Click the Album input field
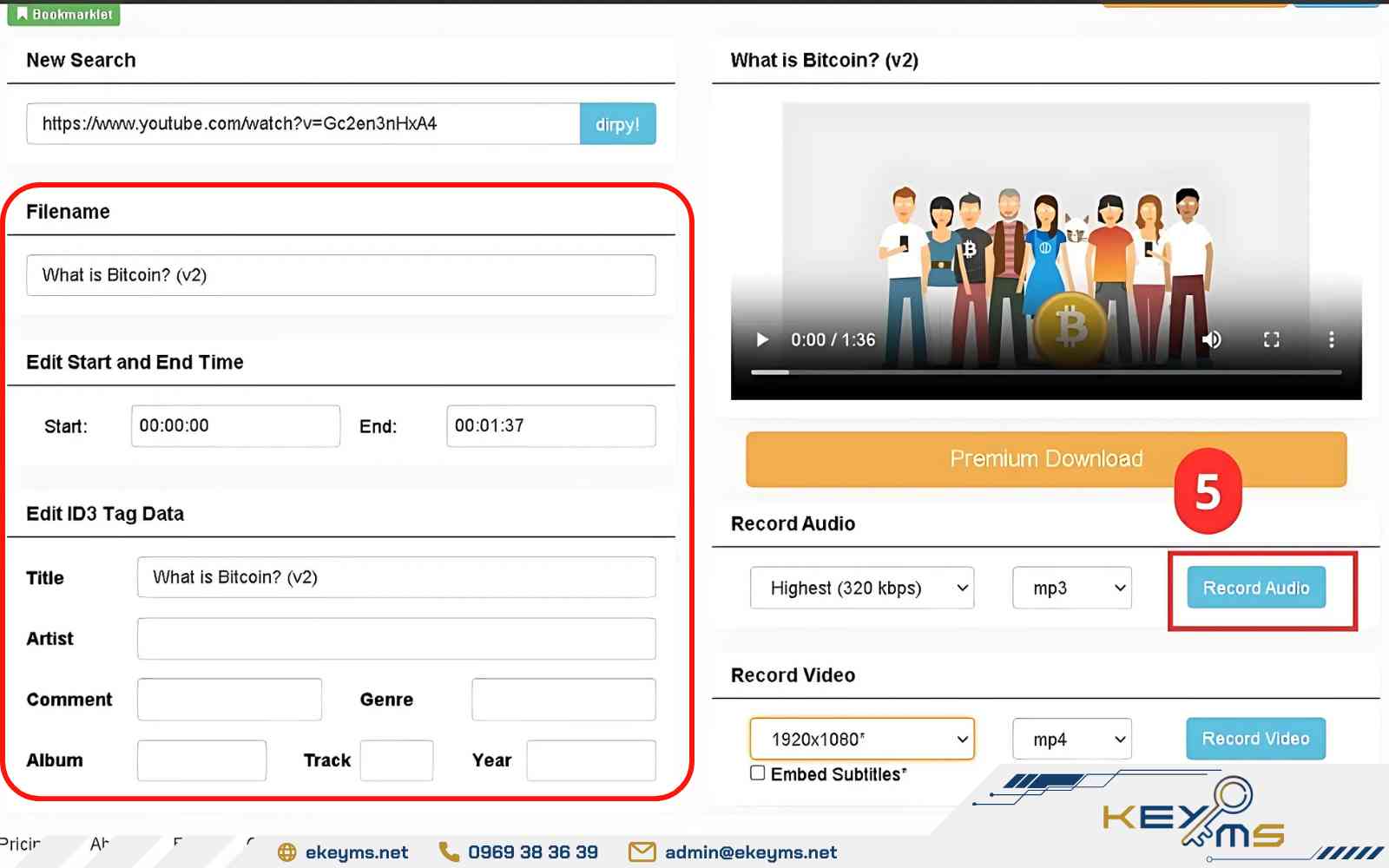This screenshot has height=868, width=1389. pos(201,760)
